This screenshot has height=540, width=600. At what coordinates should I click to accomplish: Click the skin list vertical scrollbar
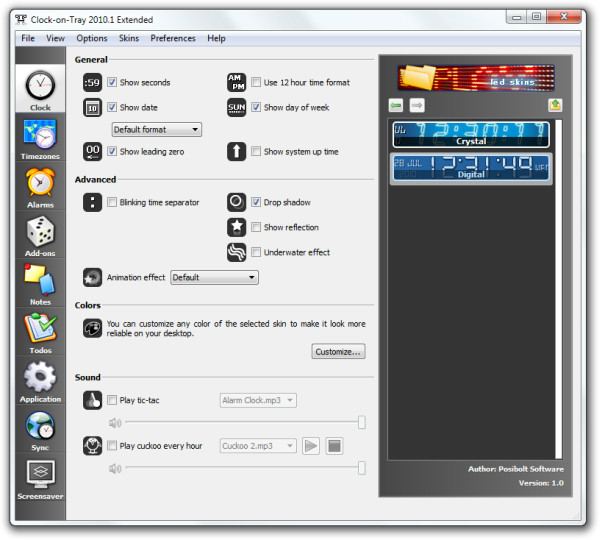[x=559, y=289]
